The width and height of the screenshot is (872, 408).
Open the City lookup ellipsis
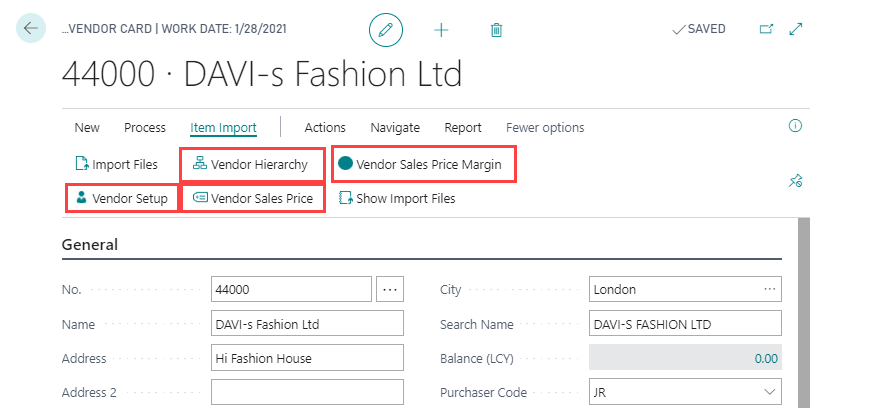[768, 290]
